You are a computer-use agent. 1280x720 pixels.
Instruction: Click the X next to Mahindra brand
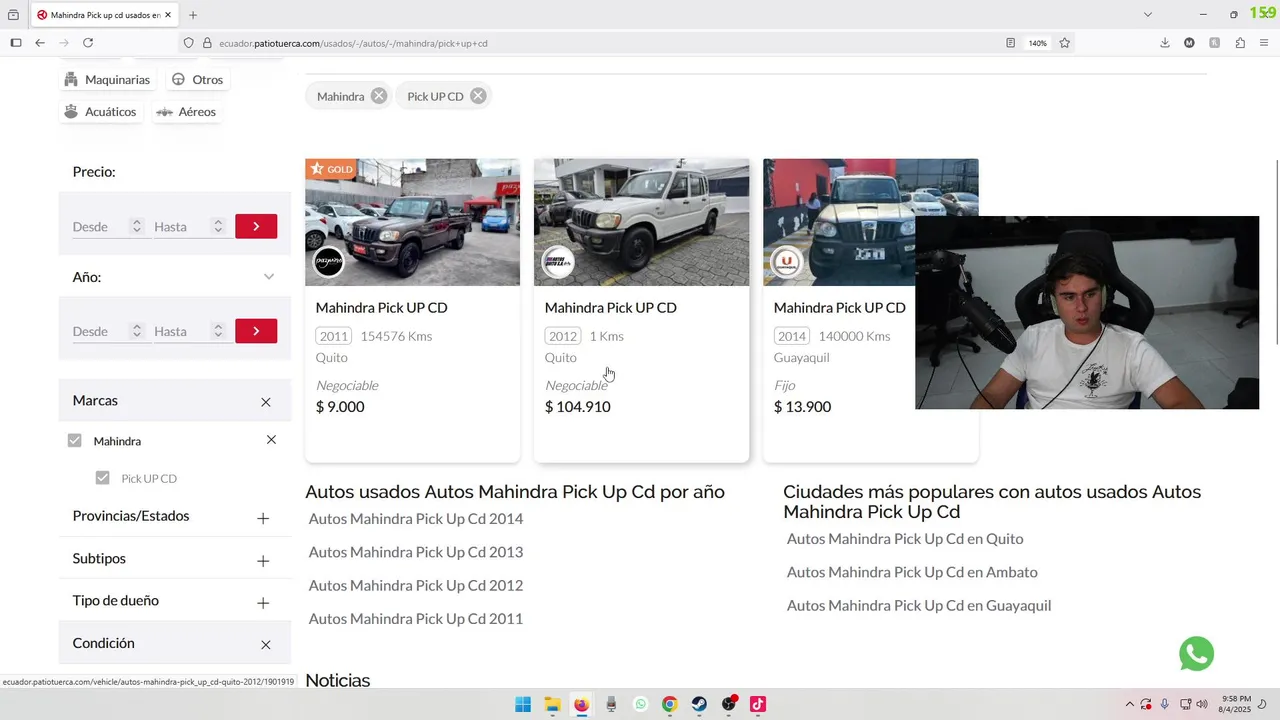click(x=271, y=440)
